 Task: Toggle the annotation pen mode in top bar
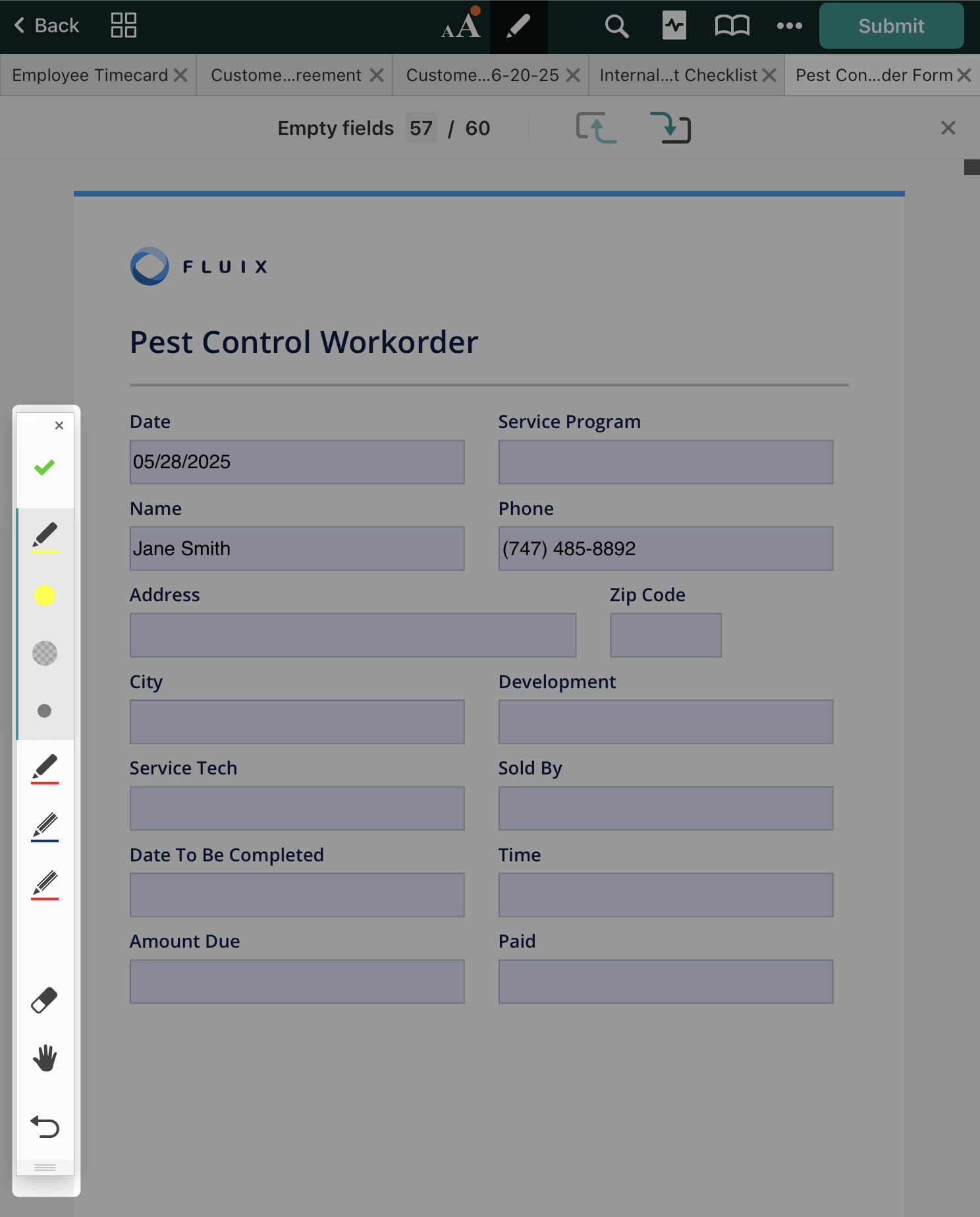pos(518,26)
